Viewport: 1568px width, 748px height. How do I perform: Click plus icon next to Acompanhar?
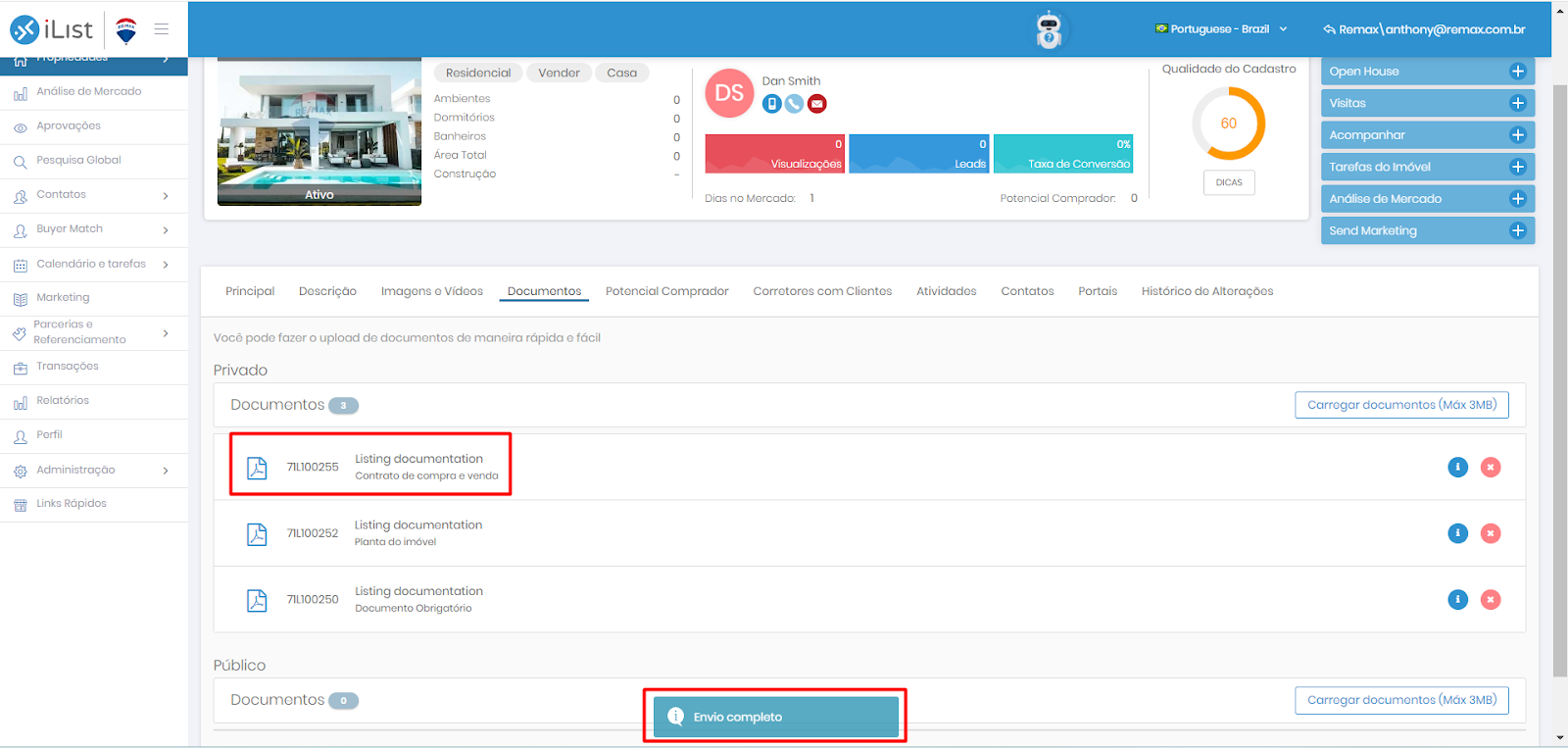point(1518,135)
